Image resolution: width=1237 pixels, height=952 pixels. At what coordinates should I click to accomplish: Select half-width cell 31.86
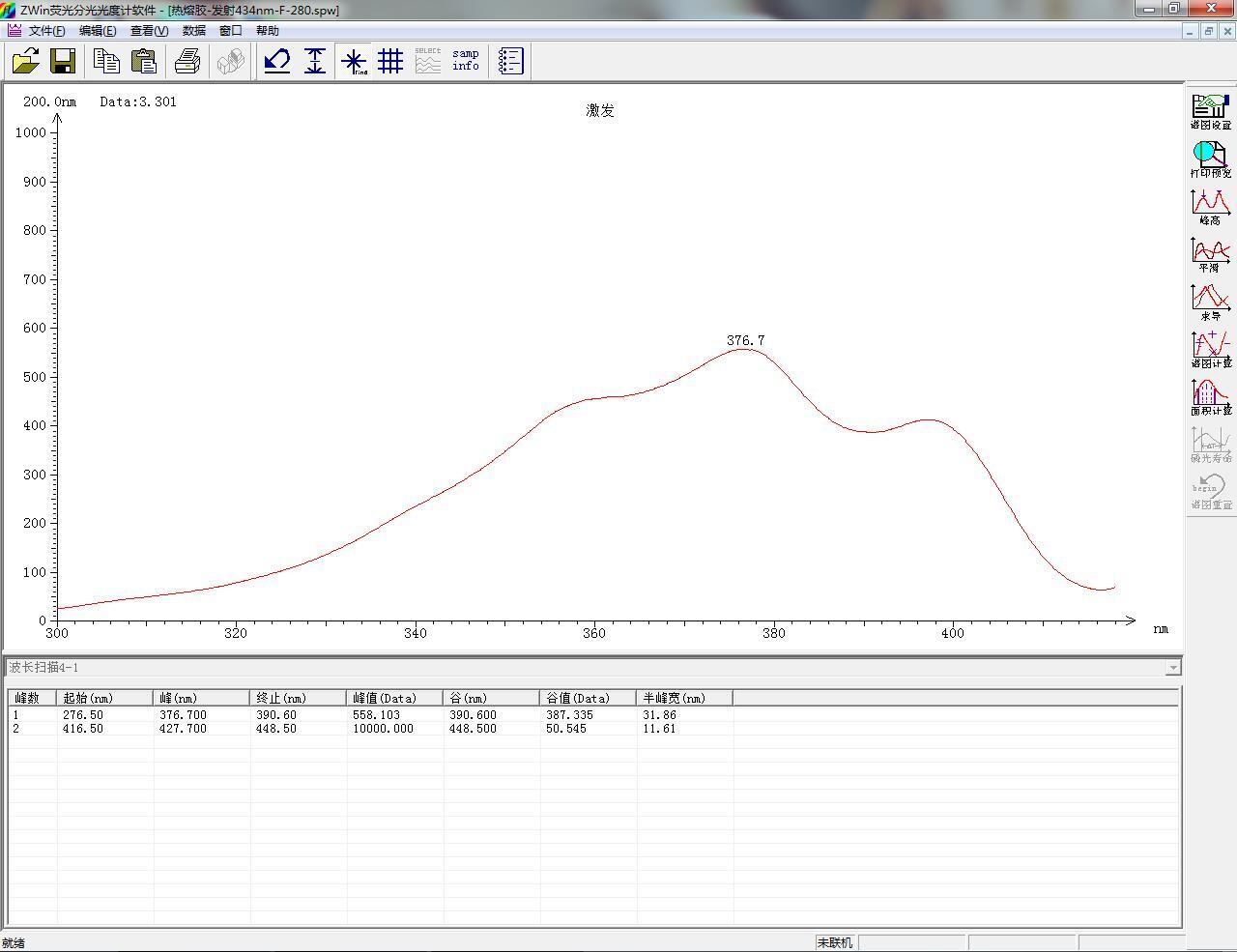pyautogui.click(x=659, y=715)
